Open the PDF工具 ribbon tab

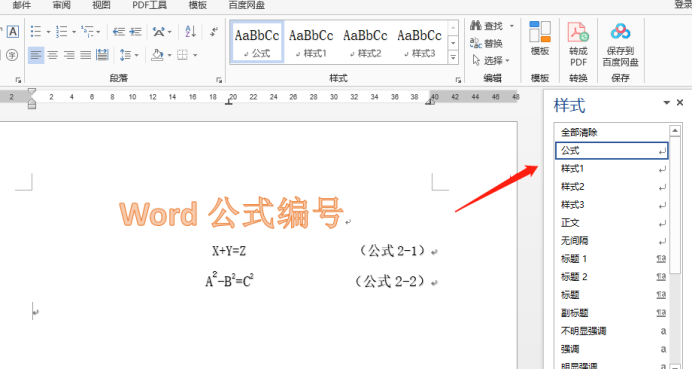click(x=149, y=5)
